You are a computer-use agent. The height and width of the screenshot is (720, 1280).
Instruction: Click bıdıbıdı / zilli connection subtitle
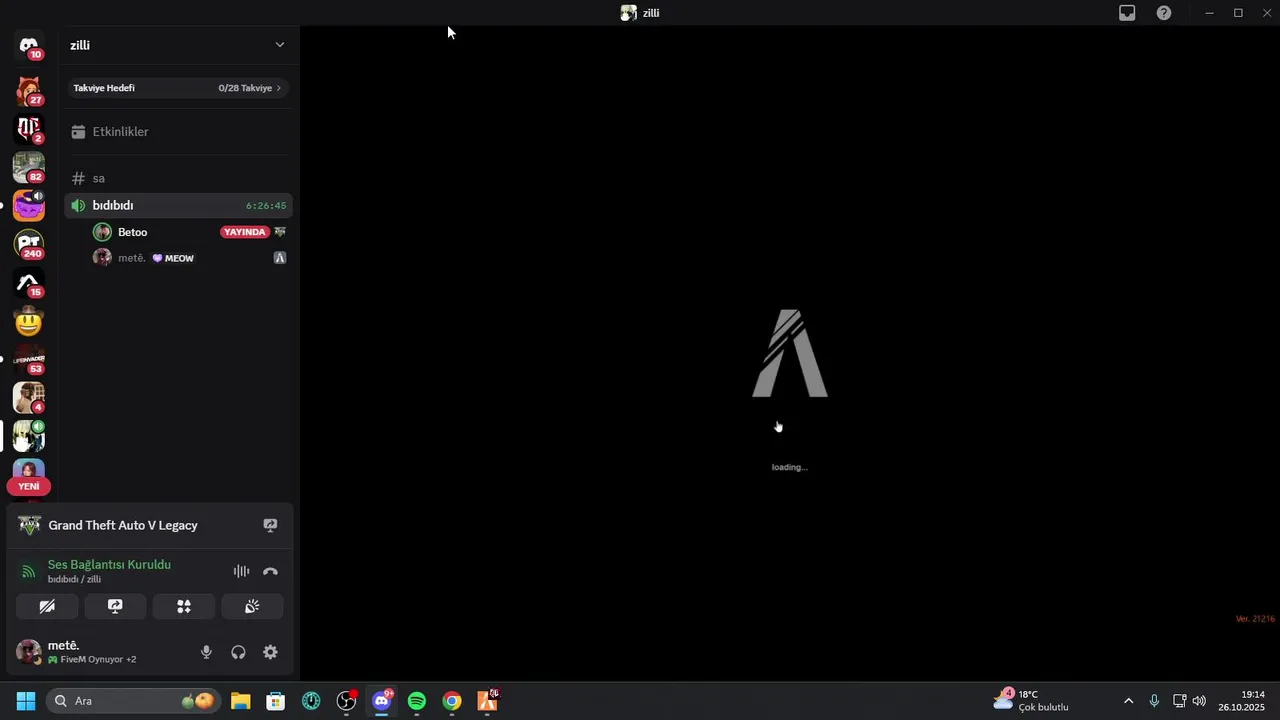tap(74, 580)
